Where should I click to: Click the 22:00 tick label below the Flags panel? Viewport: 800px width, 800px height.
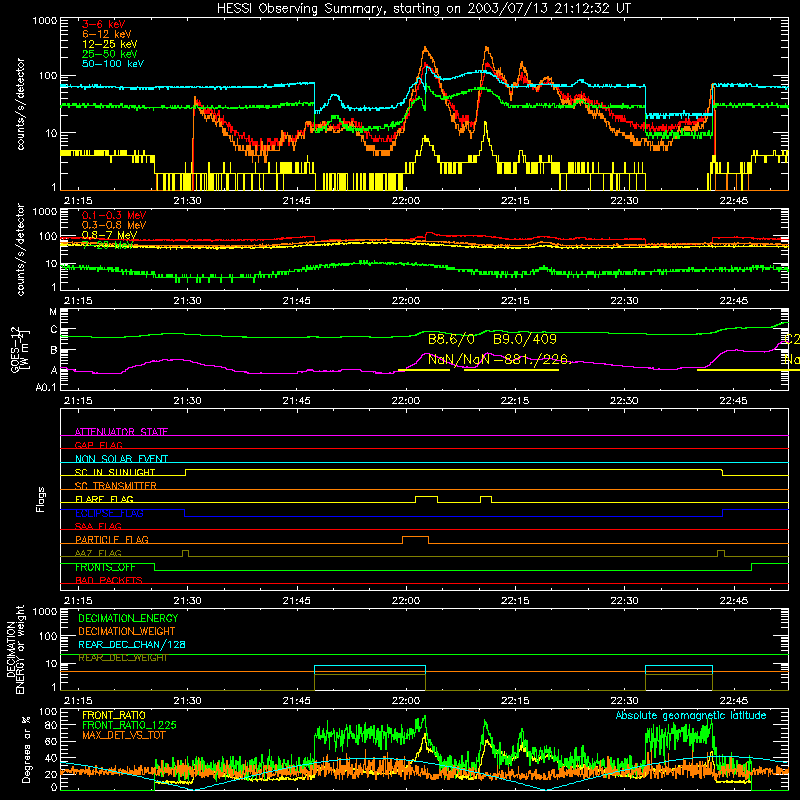click(406, 601)
